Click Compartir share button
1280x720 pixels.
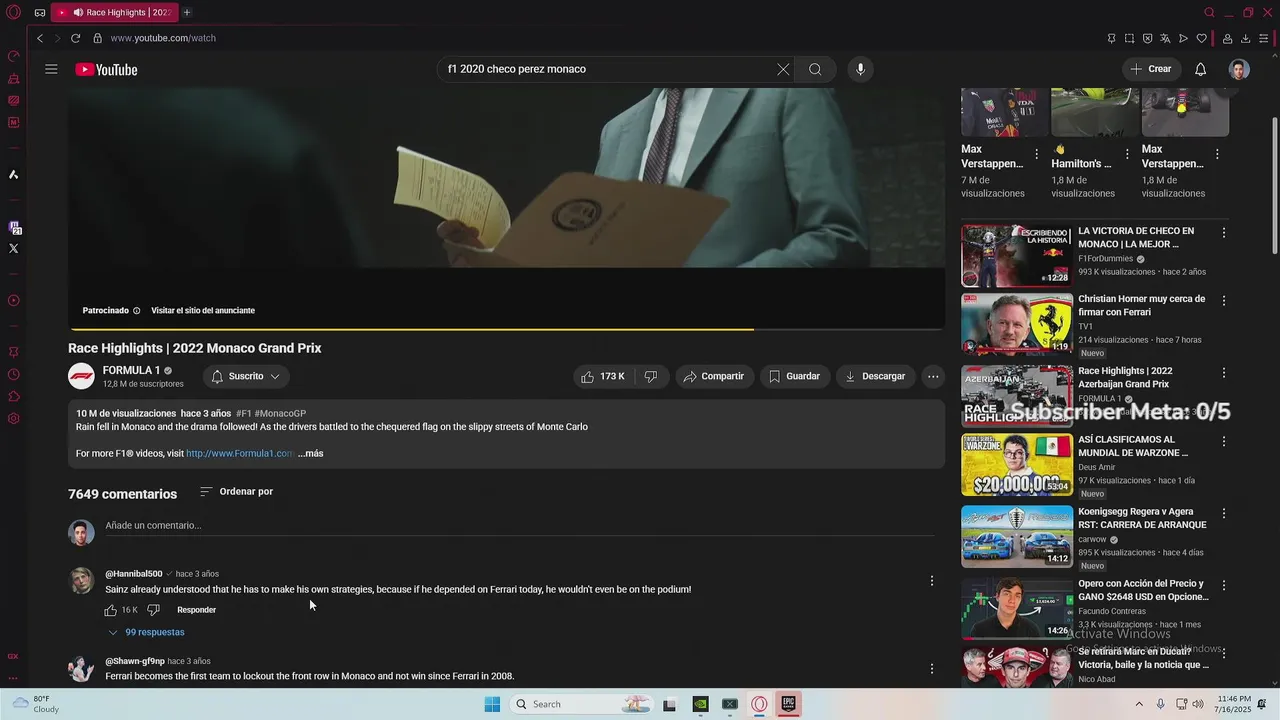click(715, 376)
